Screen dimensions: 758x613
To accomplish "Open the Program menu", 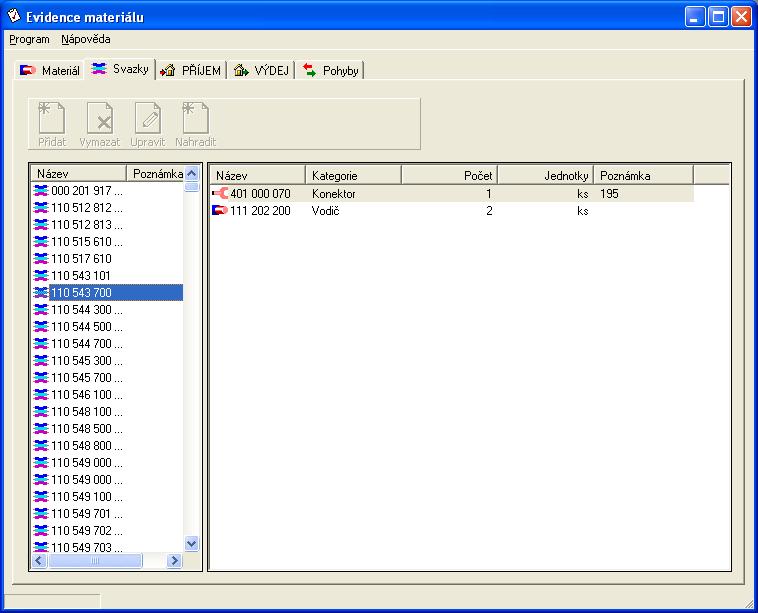I will point(29,40).
